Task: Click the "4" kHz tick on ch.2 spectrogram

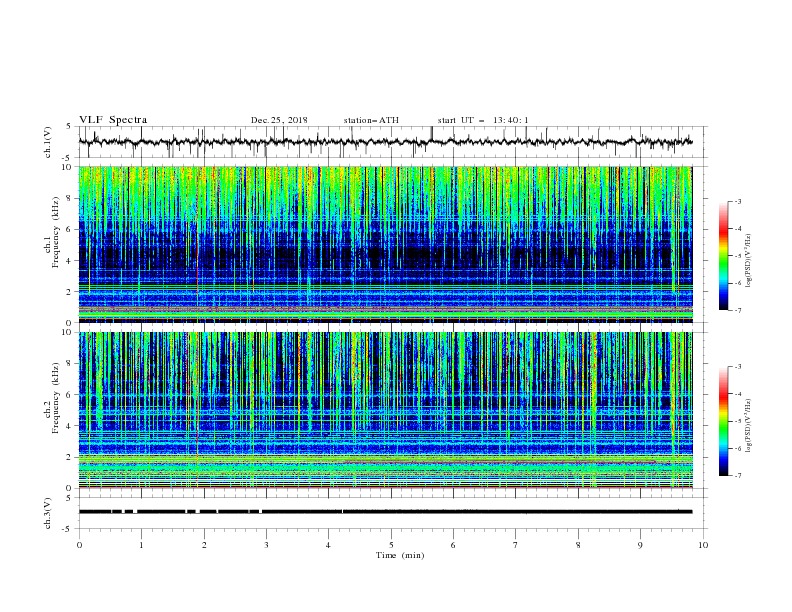Action: (x=71, y=426)
